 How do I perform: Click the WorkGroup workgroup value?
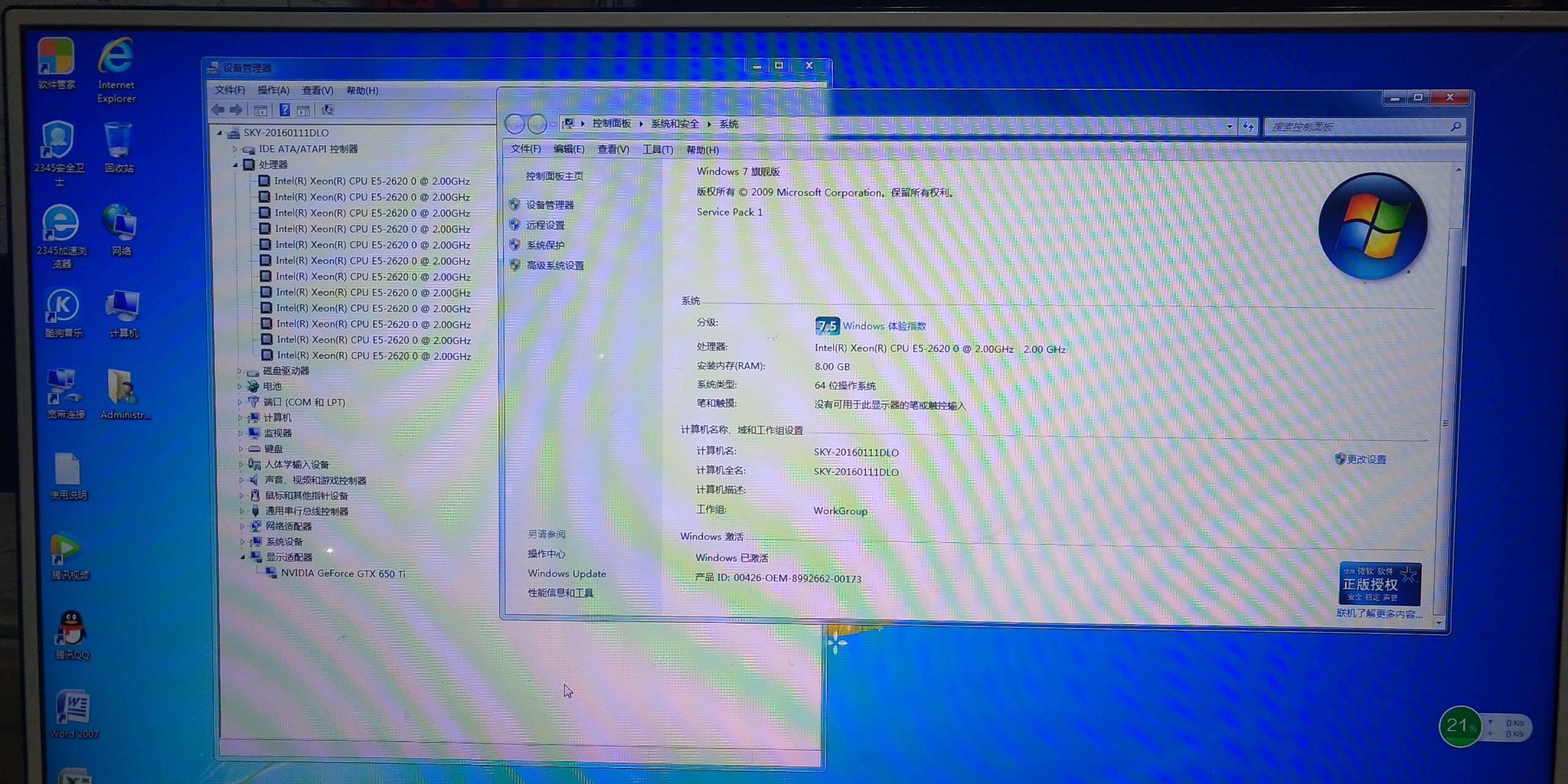(840, 511)
